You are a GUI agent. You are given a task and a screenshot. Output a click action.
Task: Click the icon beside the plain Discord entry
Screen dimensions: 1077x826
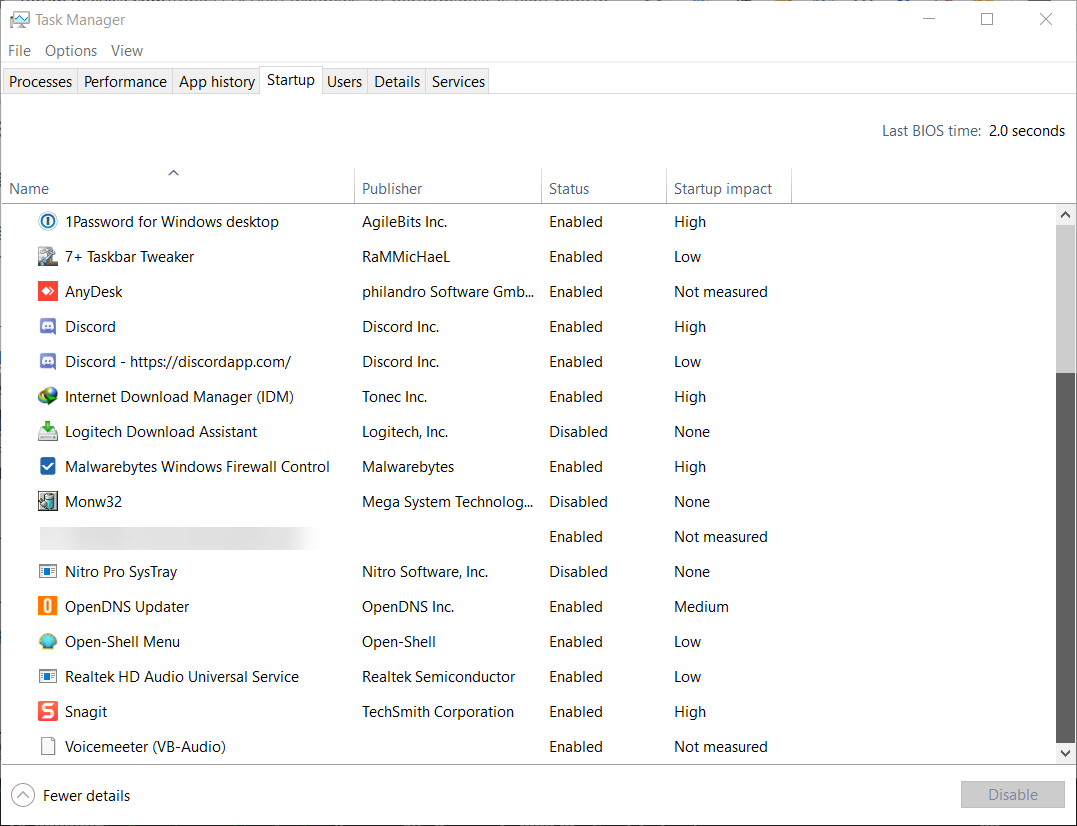click(x=47, y=327)
